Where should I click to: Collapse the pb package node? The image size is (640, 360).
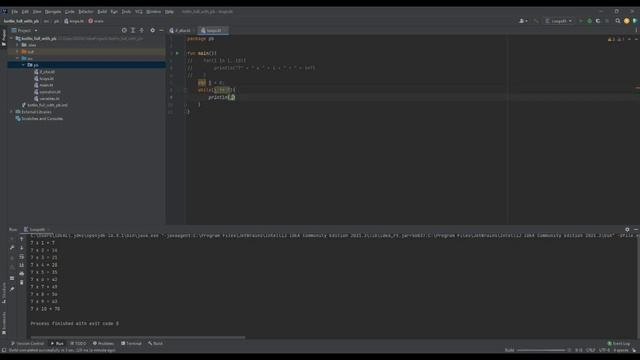[23, 65]
